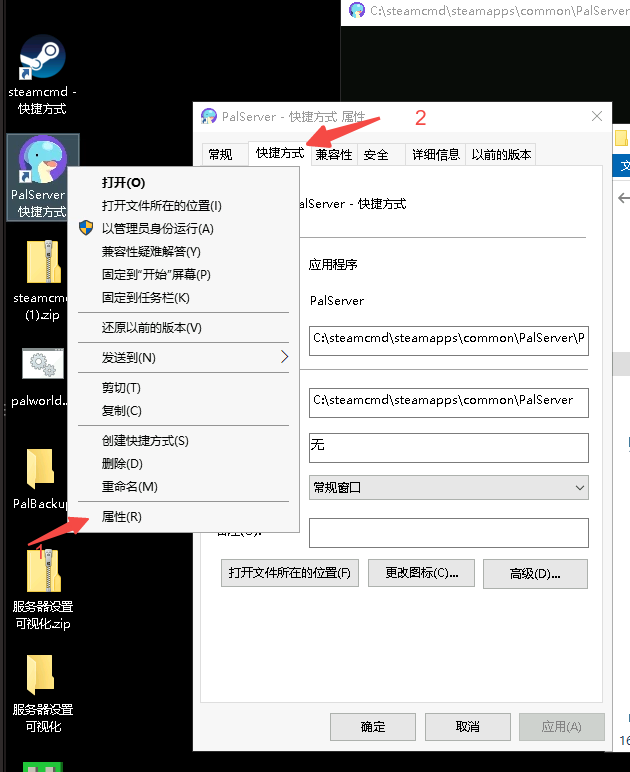630x772 pixels.
Task: Switch to the 详细信息 tab
Action: coord(436,155)
